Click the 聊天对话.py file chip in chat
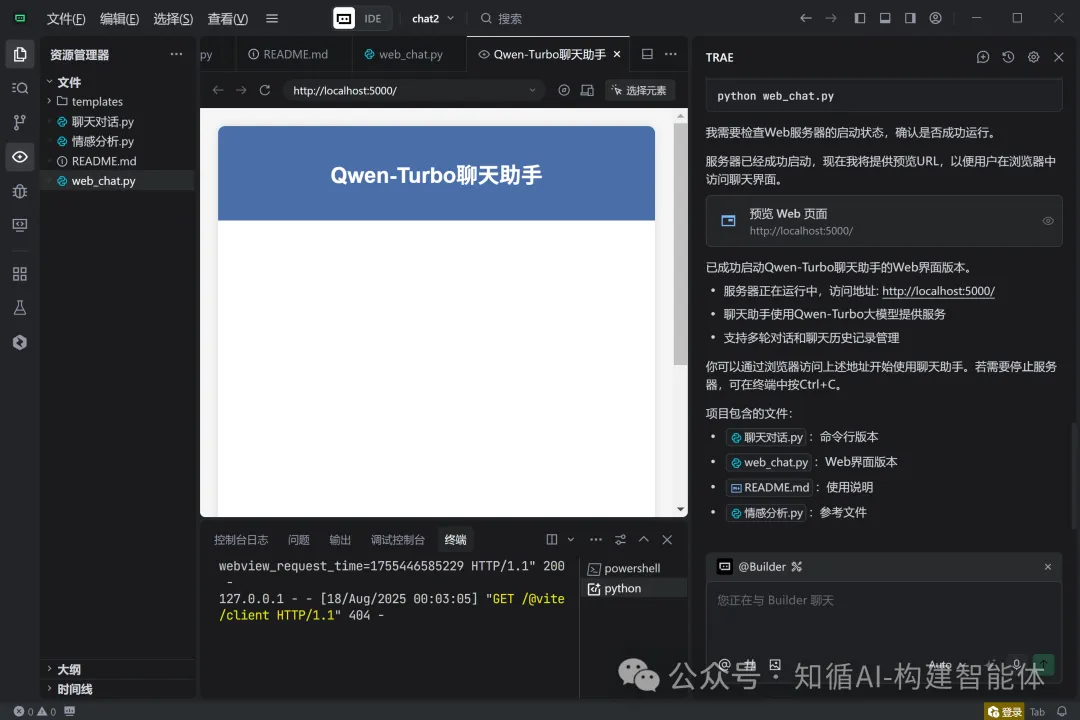 pyautogui.click(x=766, y=438)
